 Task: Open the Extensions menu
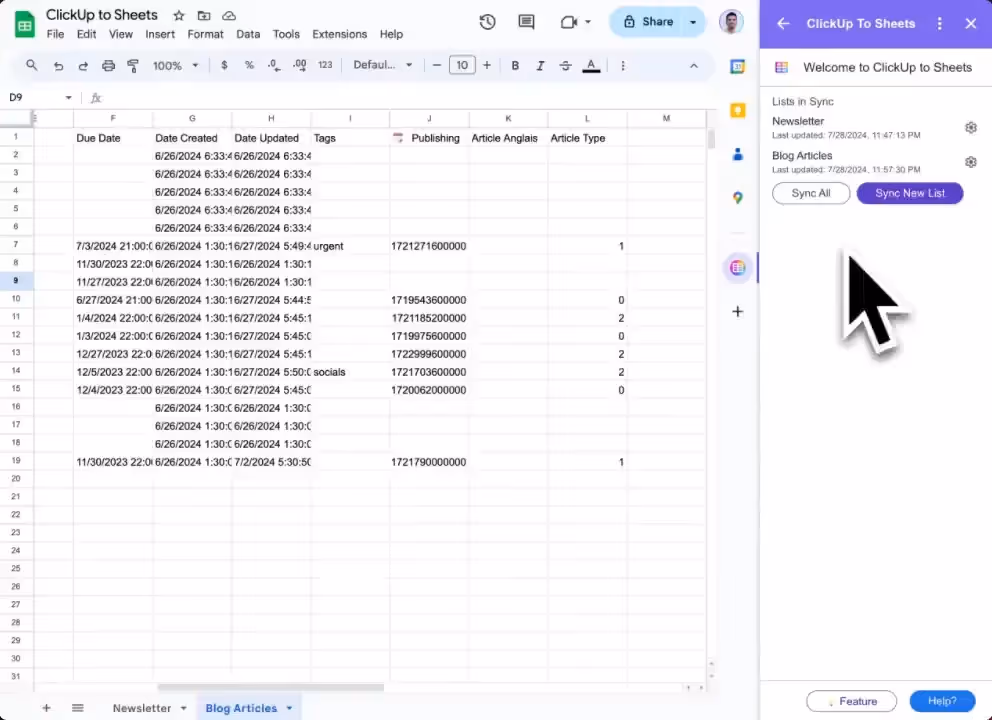coord(339,34)
